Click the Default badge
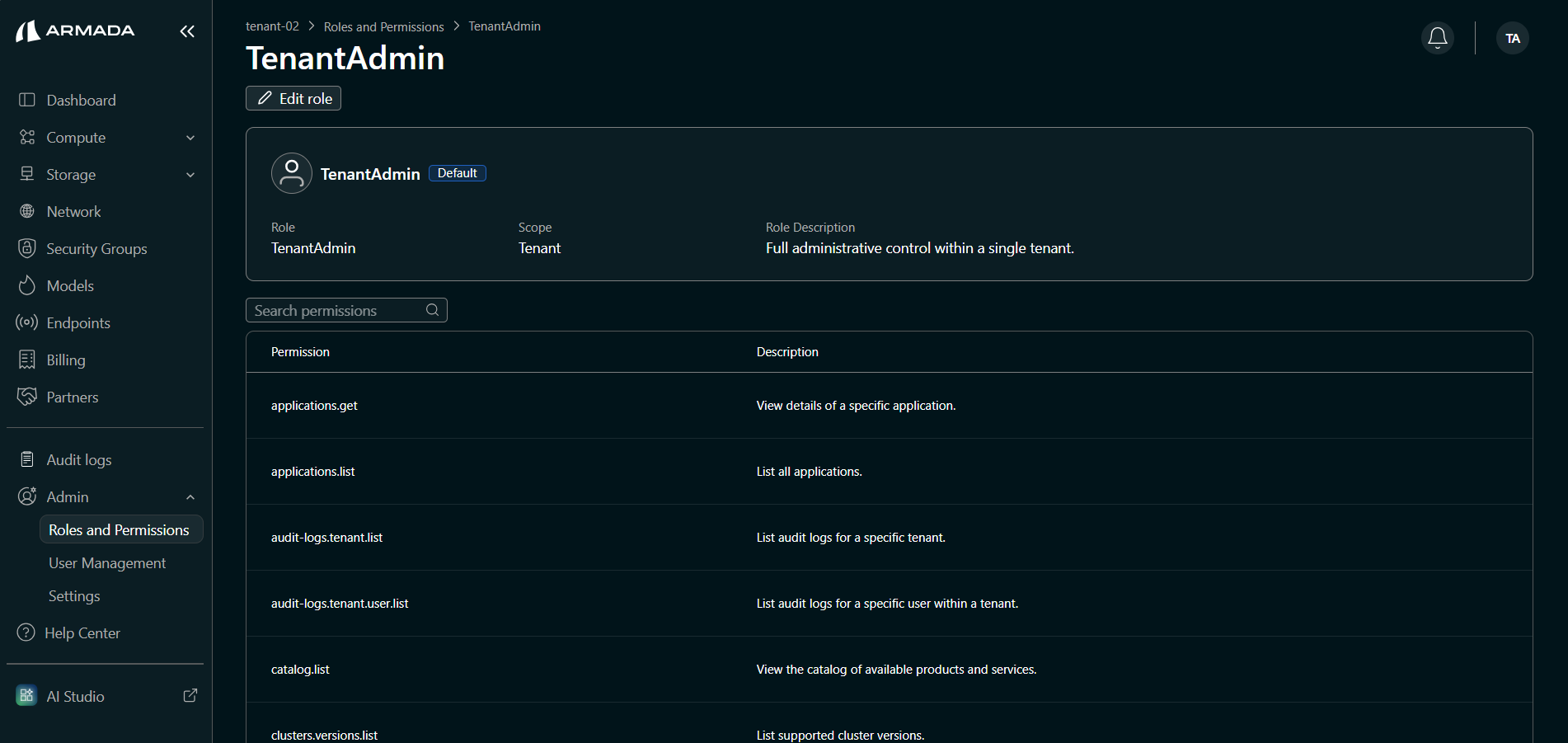1568x743 pixels. point(458,173)
